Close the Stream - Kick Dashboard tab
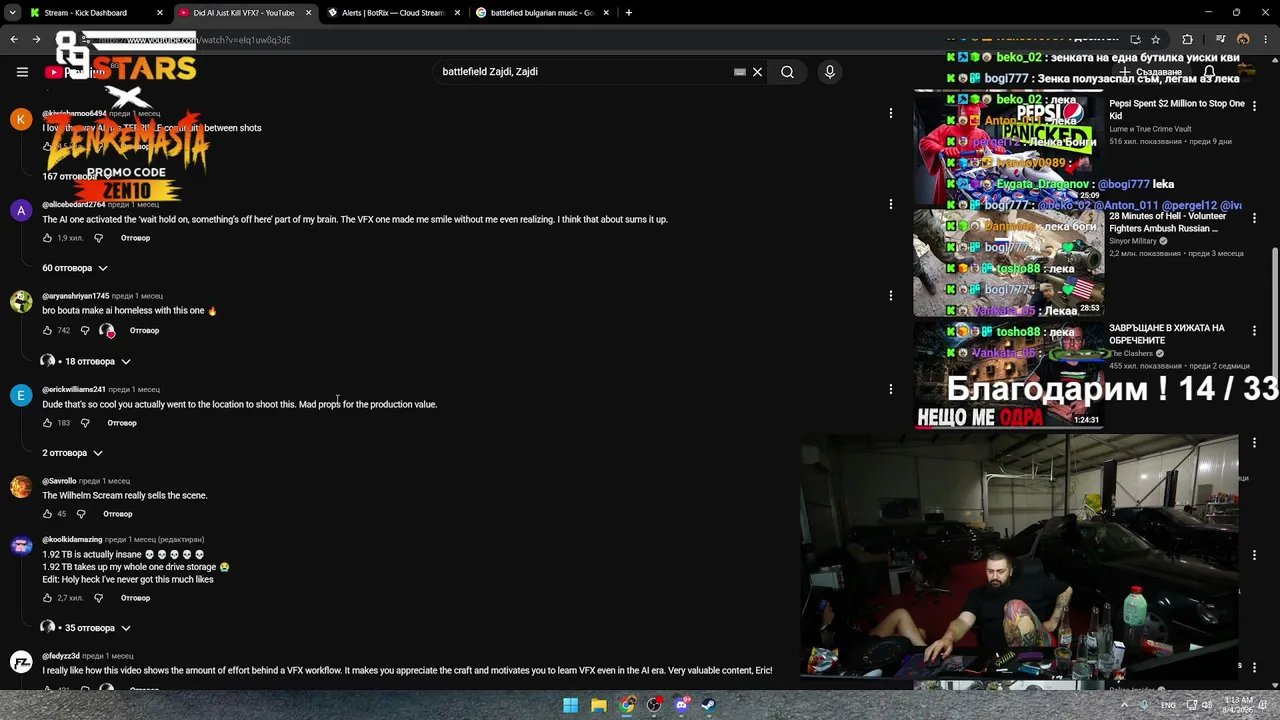The height and width of the screenshot is (720, 1280). [159, 13]
